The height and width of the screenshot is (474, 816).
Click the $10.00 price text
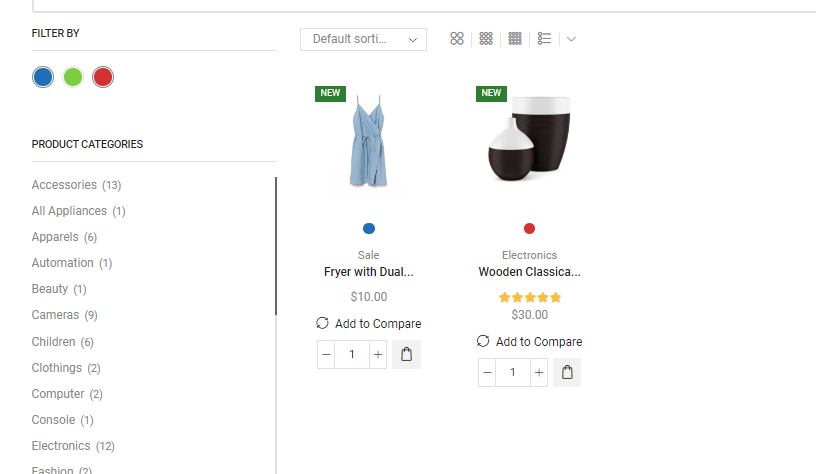tap(368, 297)
